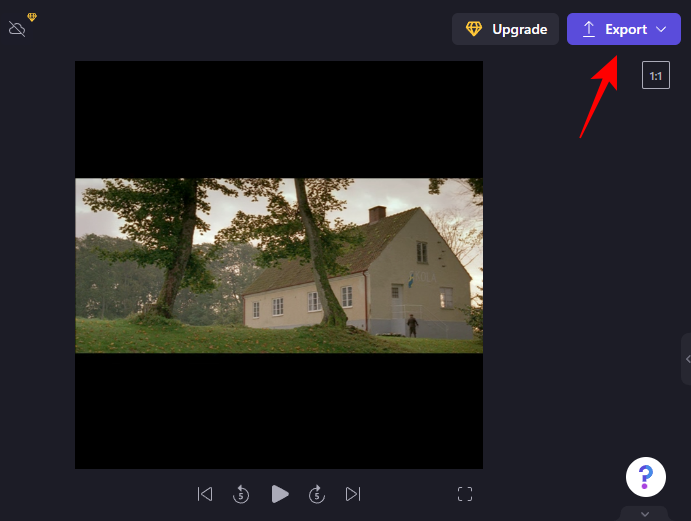691x521 pixels.
Task: Open the 1:1 aspect ratio selector
Action: pyautogui.click(x=656, y=75)
